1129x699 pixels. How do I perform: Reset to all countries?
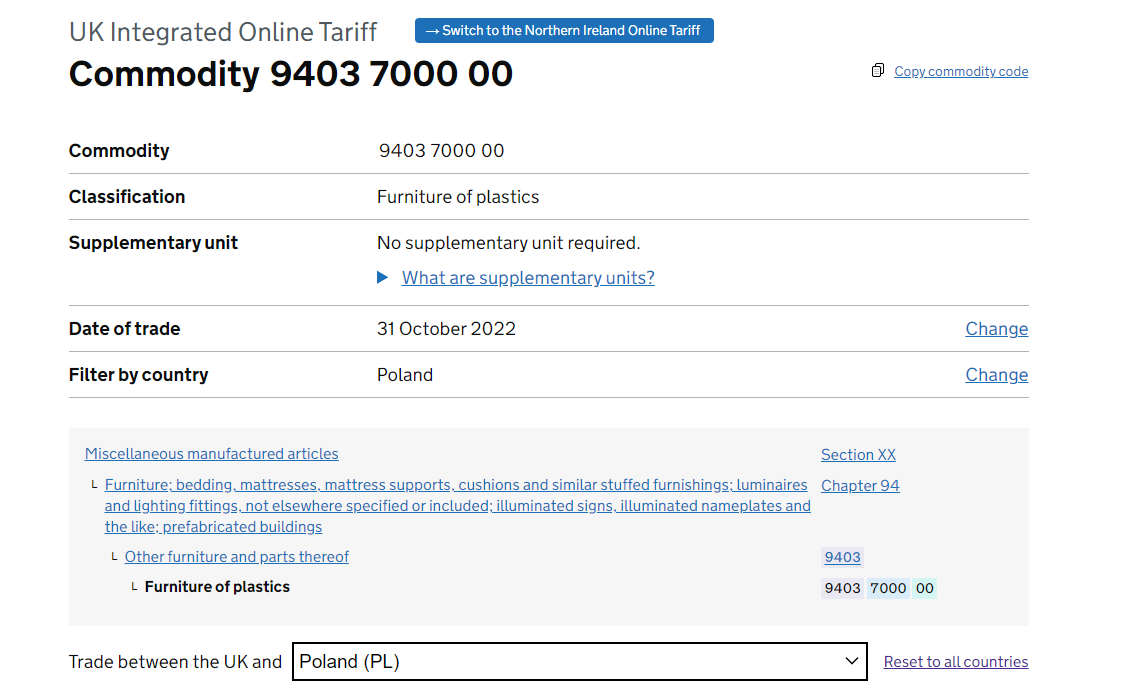(955, 662)
